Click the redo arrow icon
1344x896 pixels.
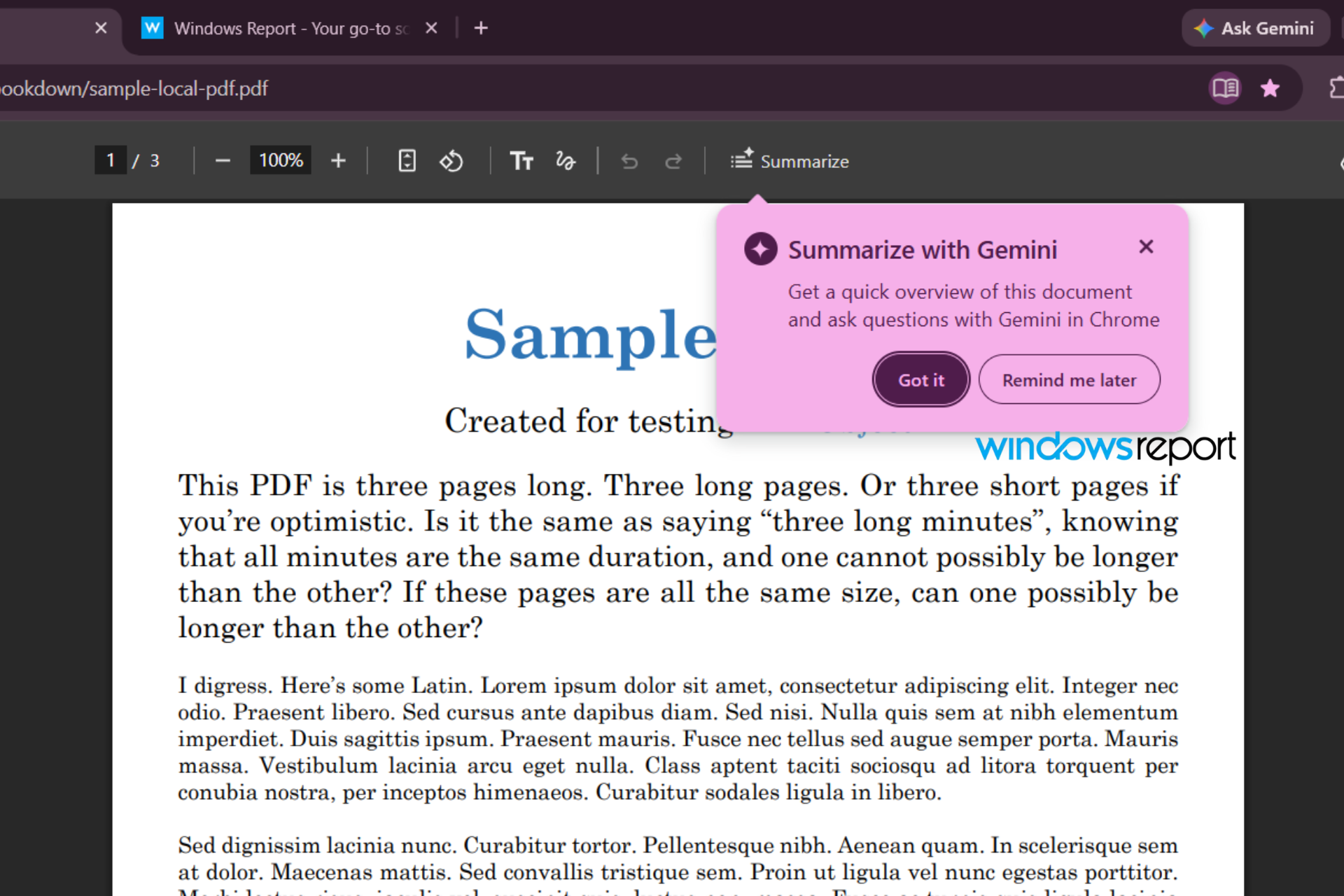[673, 162]
